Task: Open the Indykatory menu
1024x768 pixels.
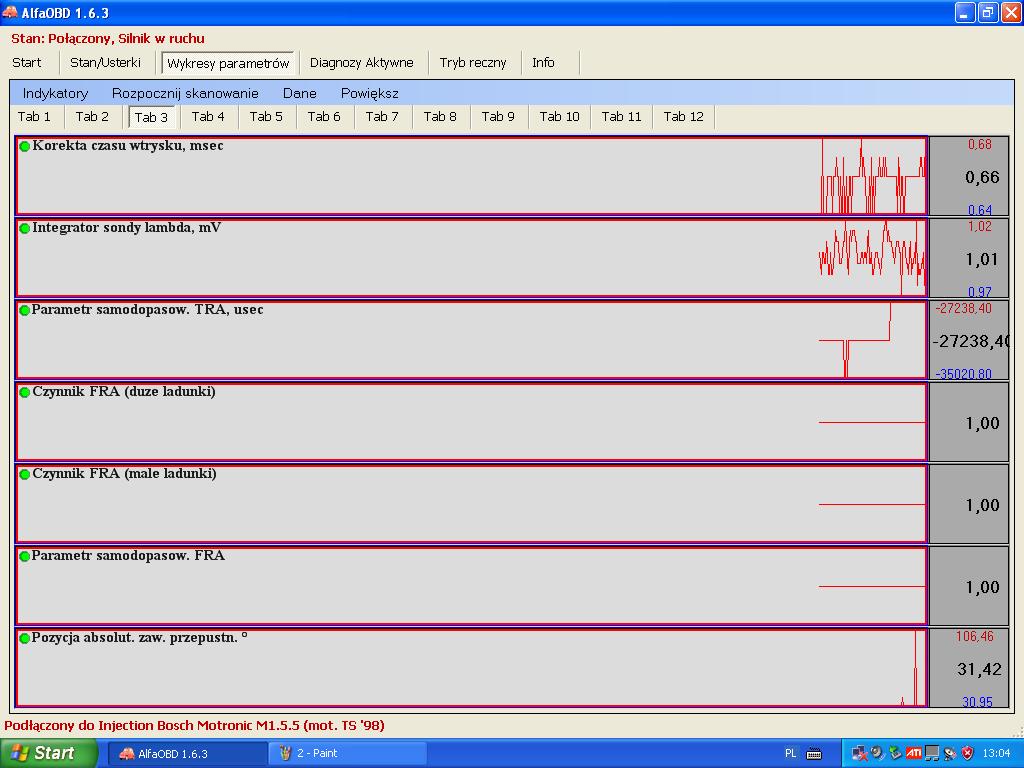Action: coord(55,93)
